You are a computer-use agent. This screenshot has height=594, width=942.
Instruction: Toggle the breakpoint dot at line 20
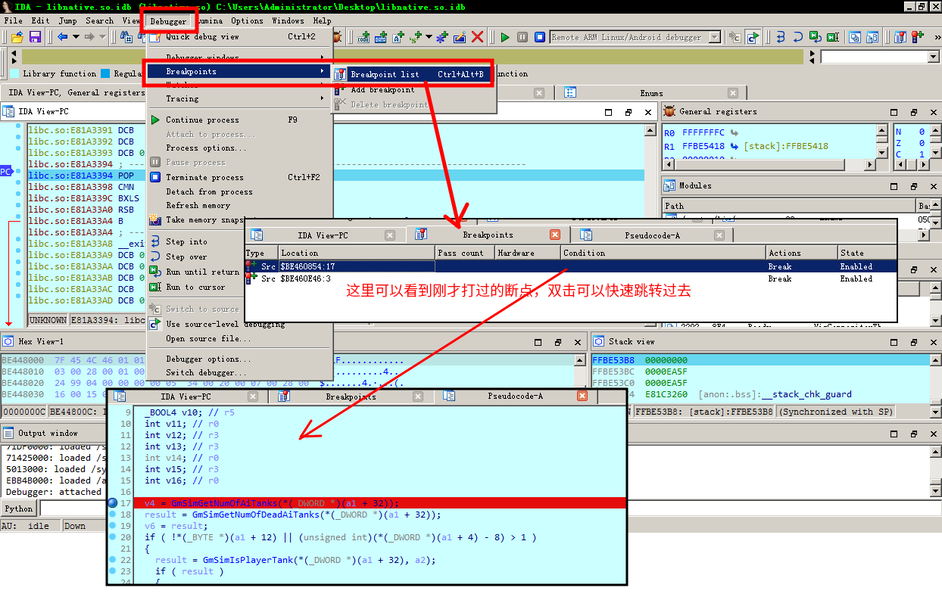pos(112,537)
